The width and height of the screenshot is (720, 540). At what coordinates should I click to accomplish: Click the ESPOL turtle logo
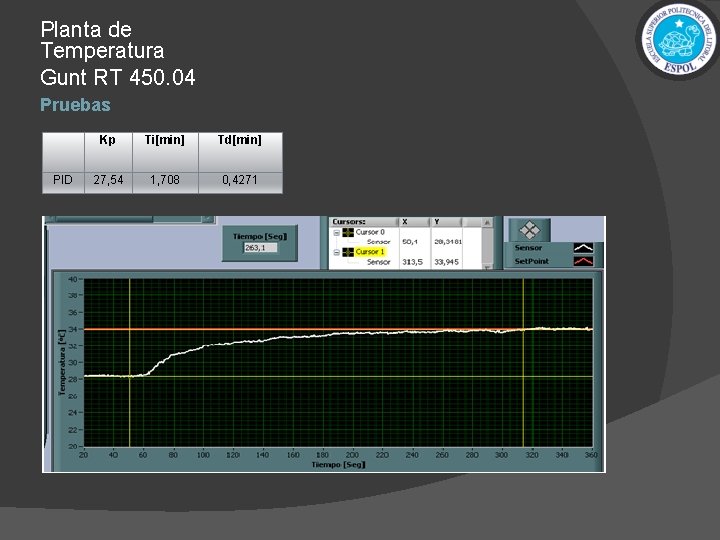[680, 40]
